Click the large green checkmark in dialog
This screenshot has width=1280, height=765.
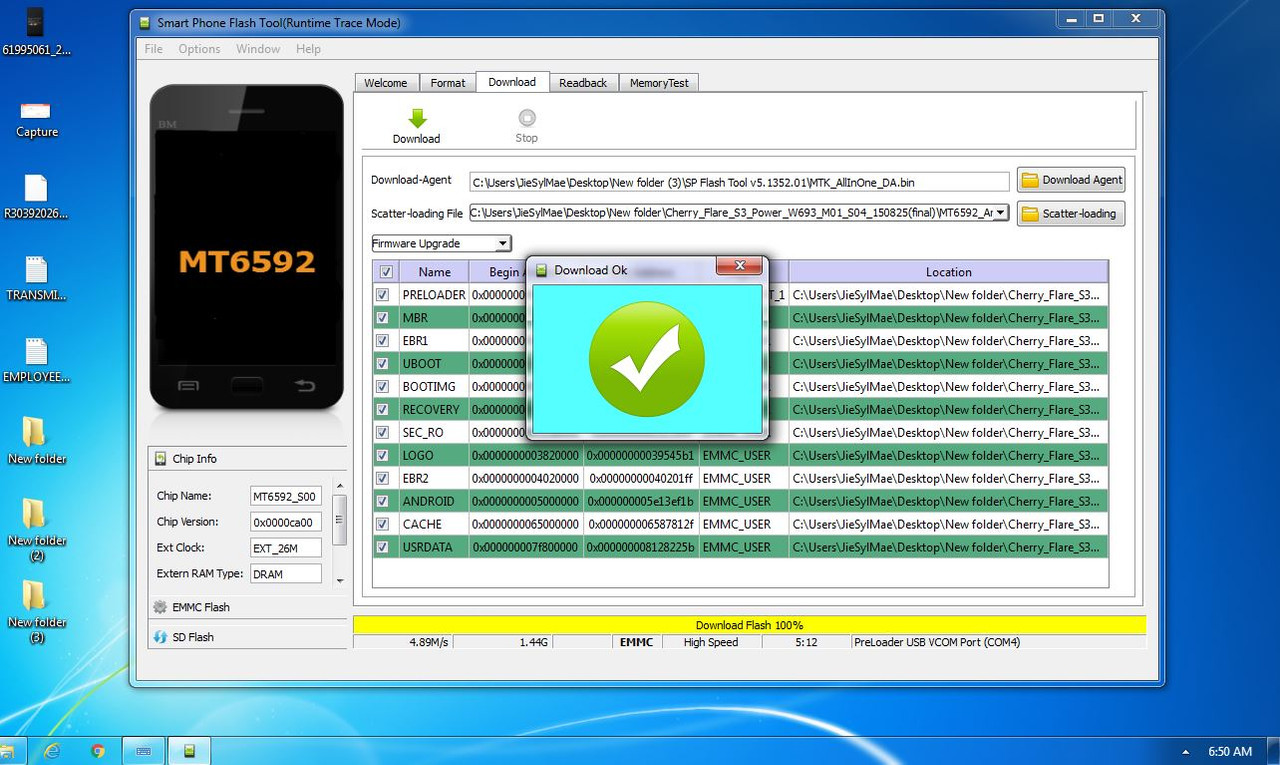tap(646, 359)
